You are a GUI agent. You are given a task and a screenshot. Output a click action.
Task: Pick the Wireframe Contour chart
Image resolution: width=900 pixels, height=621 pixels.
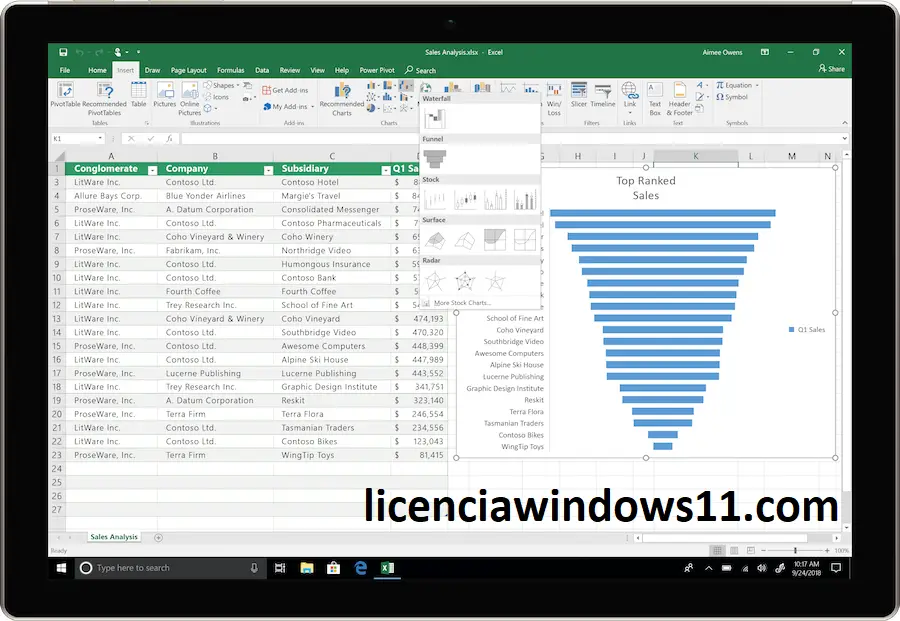point(525,240)
